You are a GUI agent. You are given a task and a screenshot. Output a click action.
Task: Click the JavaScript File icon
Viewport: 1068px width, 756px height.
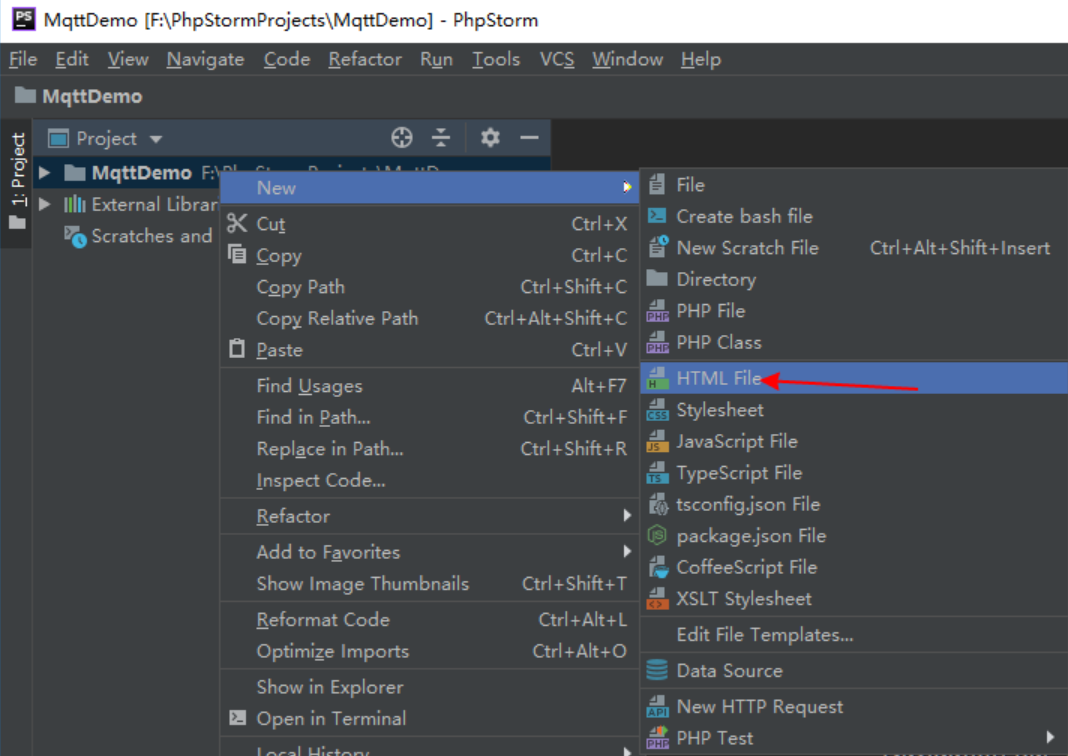click(x=657, y=442)
